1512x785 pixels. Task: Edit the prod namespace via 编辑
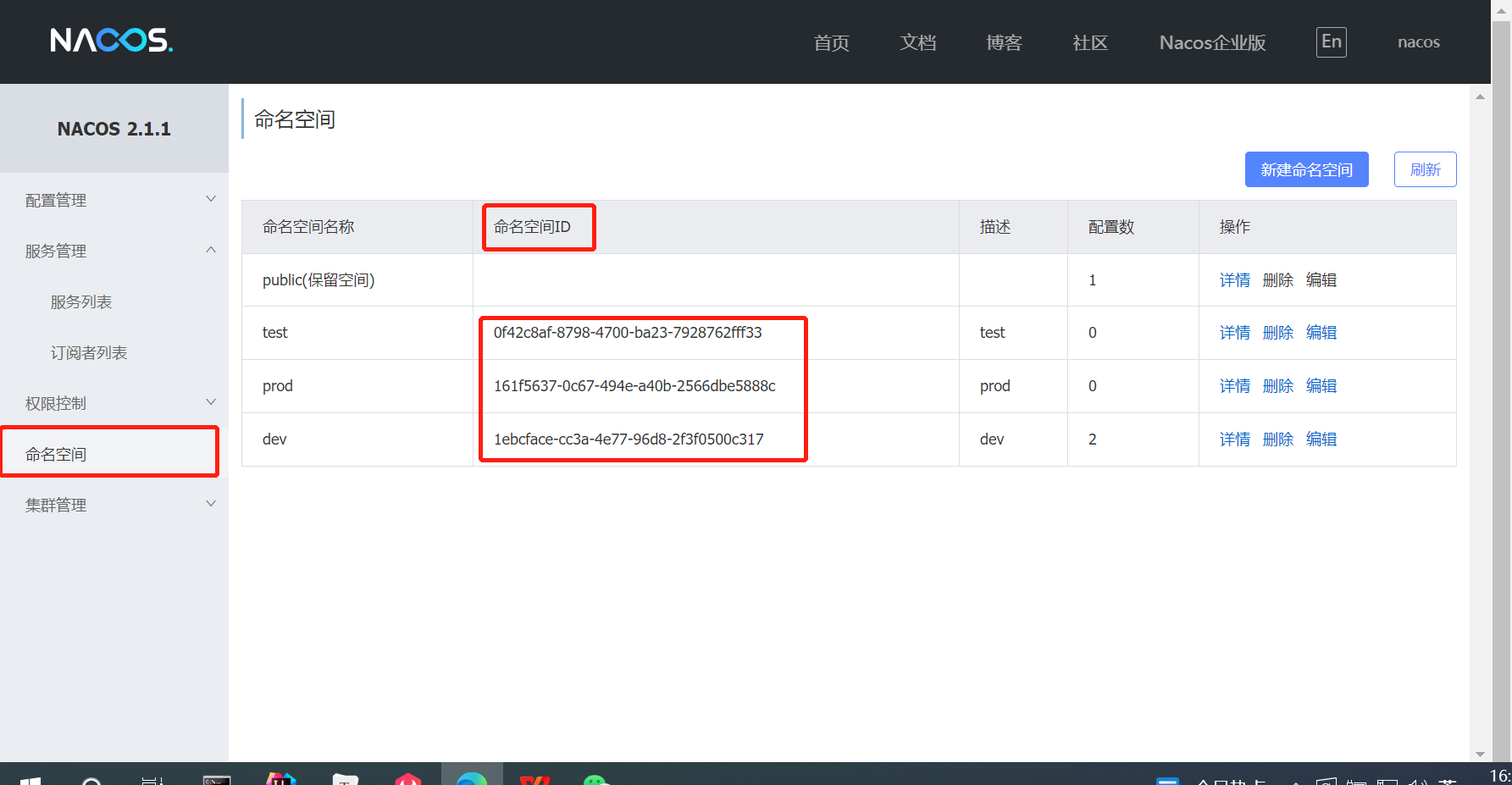[1321, 386]
